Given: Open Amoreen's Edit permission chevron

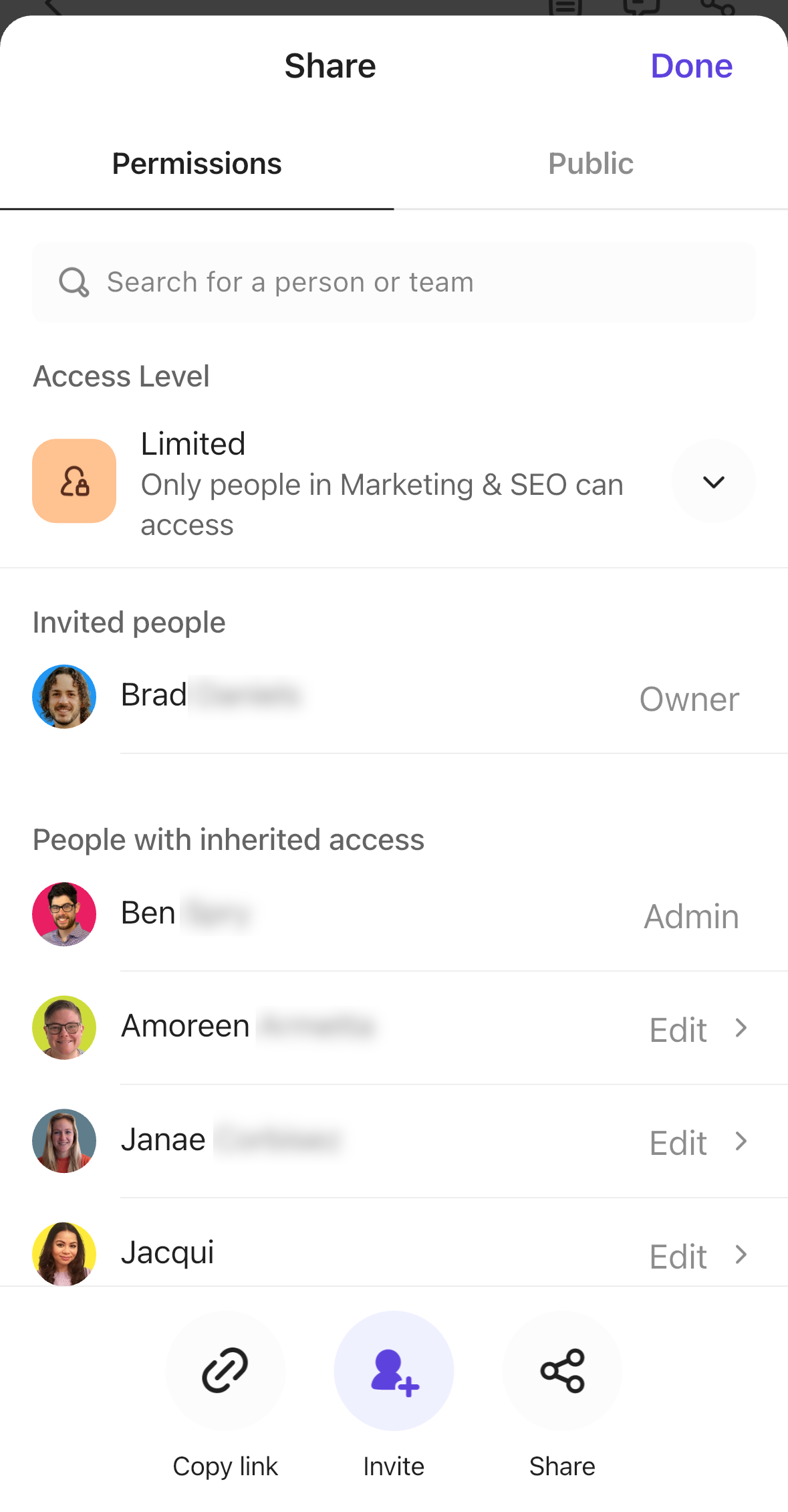Looking at the screenshot, I should click(x=741, y=1029).
